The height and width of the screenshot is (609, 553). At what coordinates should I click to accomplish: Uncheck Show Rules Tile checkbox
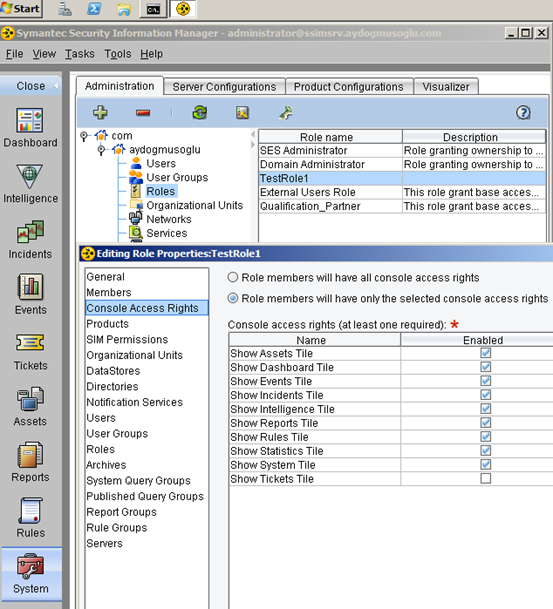pos(485,437)
